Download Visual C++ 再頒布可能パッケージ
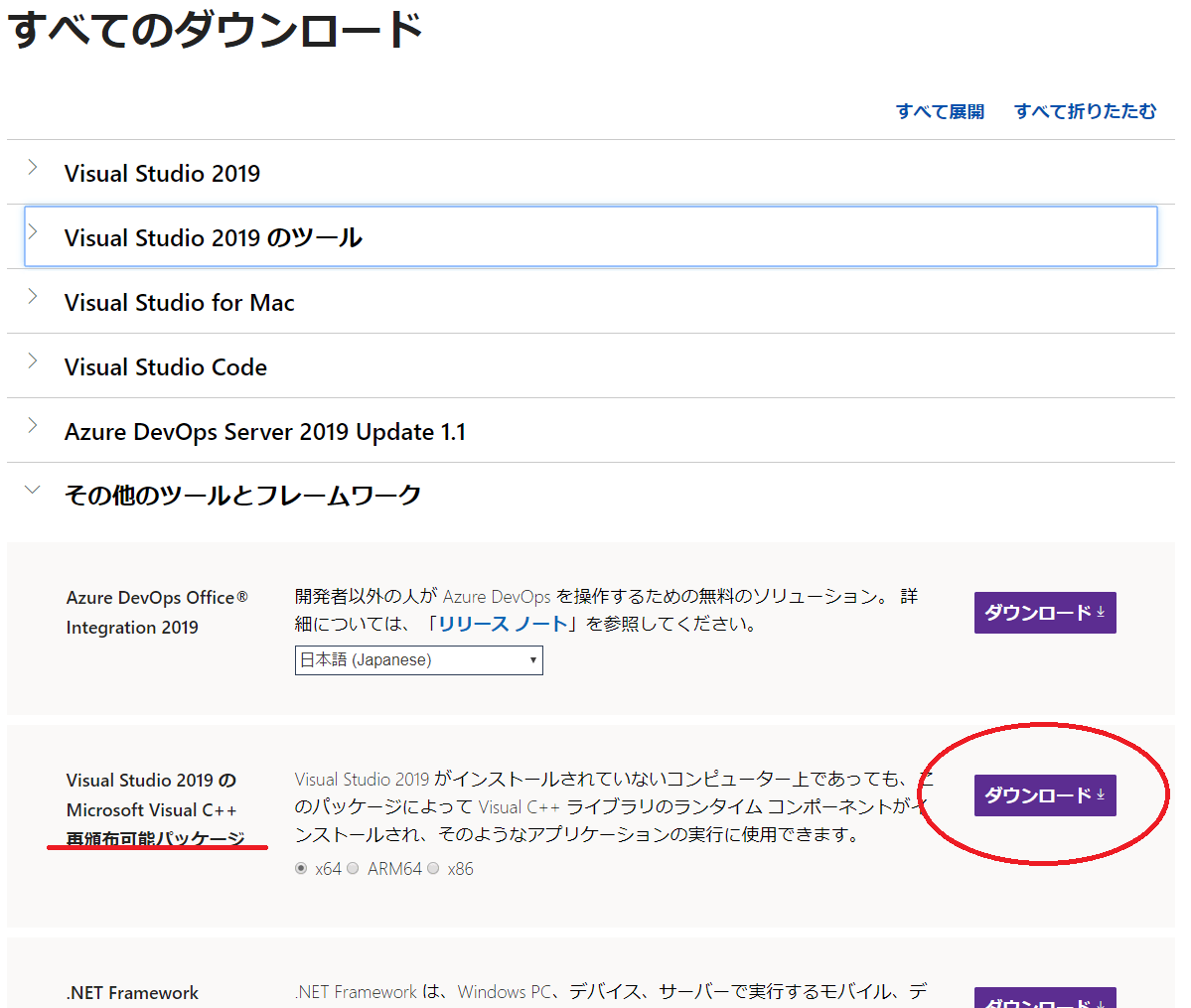1191x1008 pixels. (1045, 795)
